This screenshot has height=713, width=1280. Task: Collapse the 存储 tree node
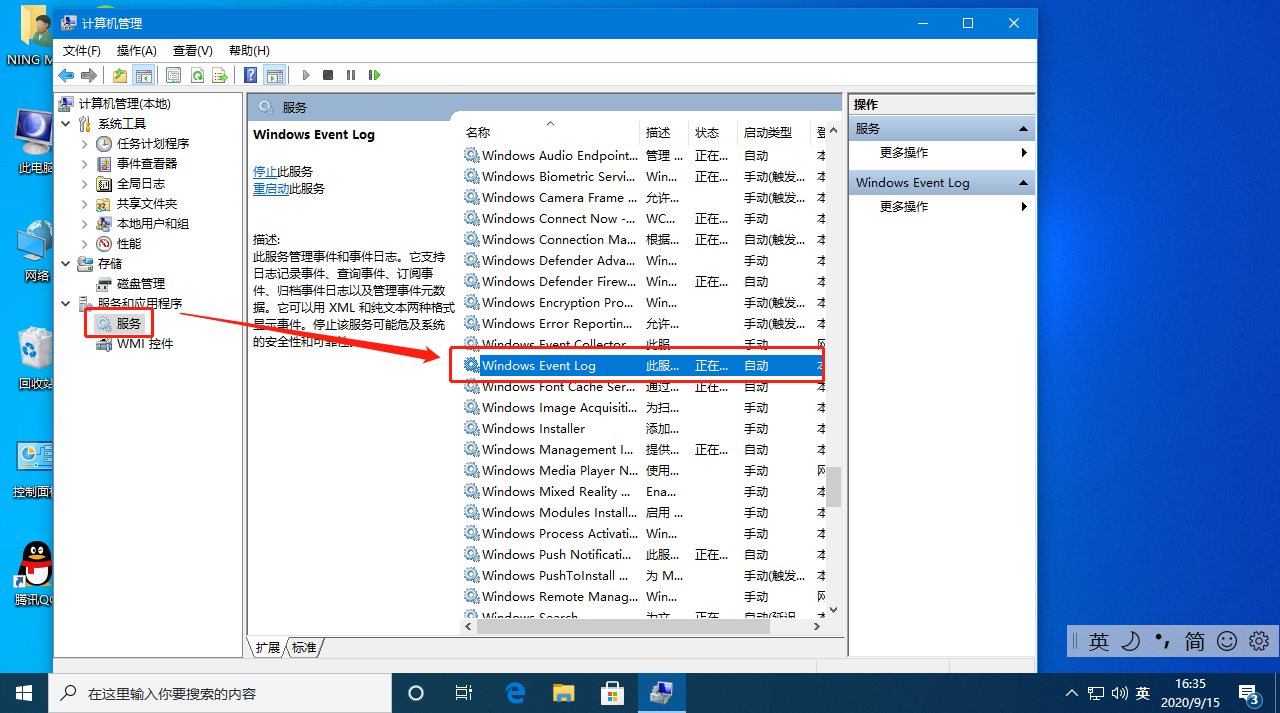[x=67, y=264]
